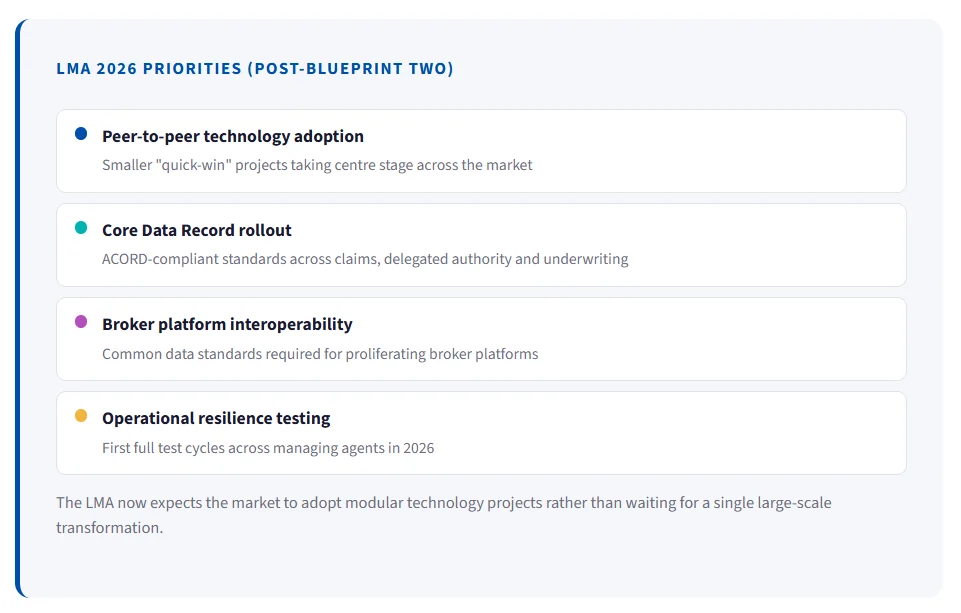Click the blue dot beside Peer-to-peer technology adoption
This screenshot has width=961, height=613.
tap(81, 134)
